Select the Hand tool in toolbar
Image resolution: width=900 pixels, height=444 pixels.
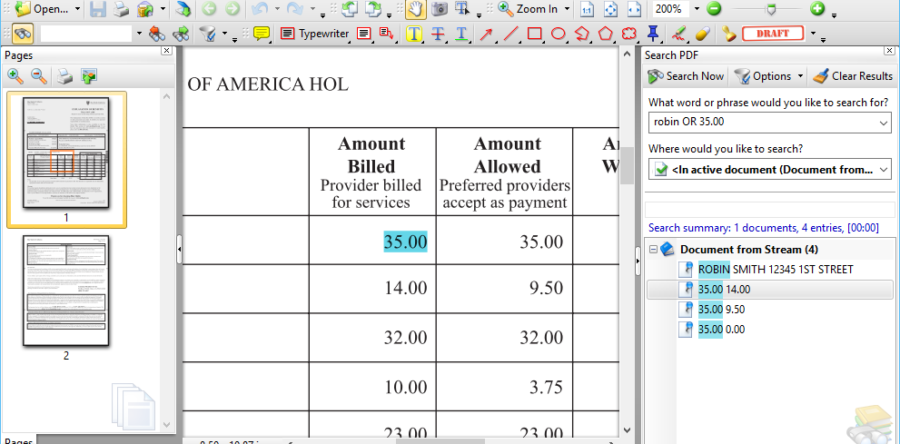(415, 9)
